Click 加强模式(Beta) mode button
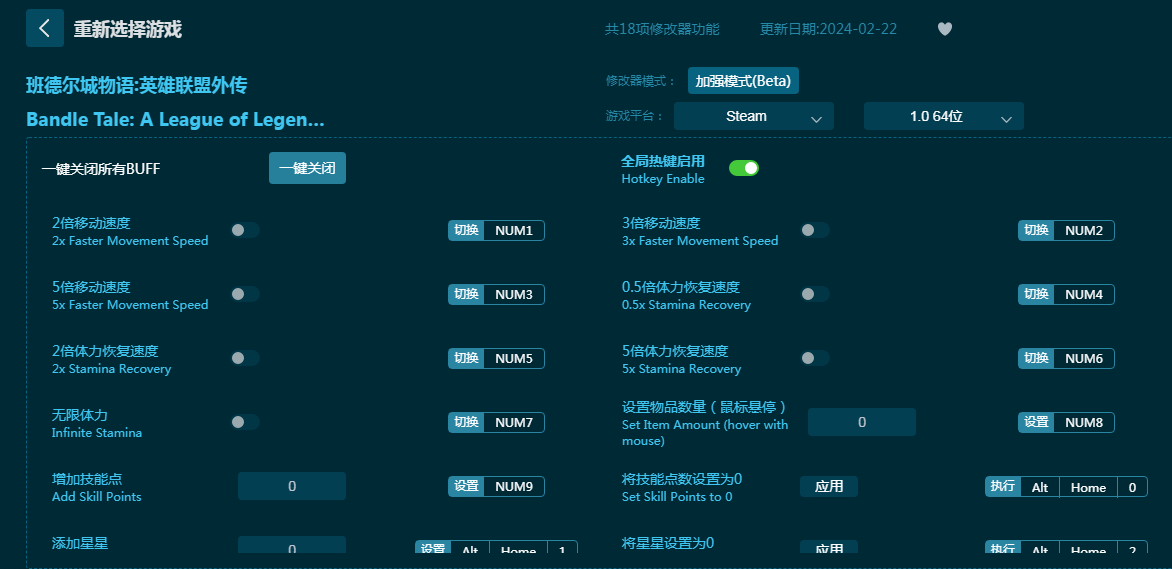Image resolution: width=1172 pixels, height=569 pixels. click(x=742, y=81)
